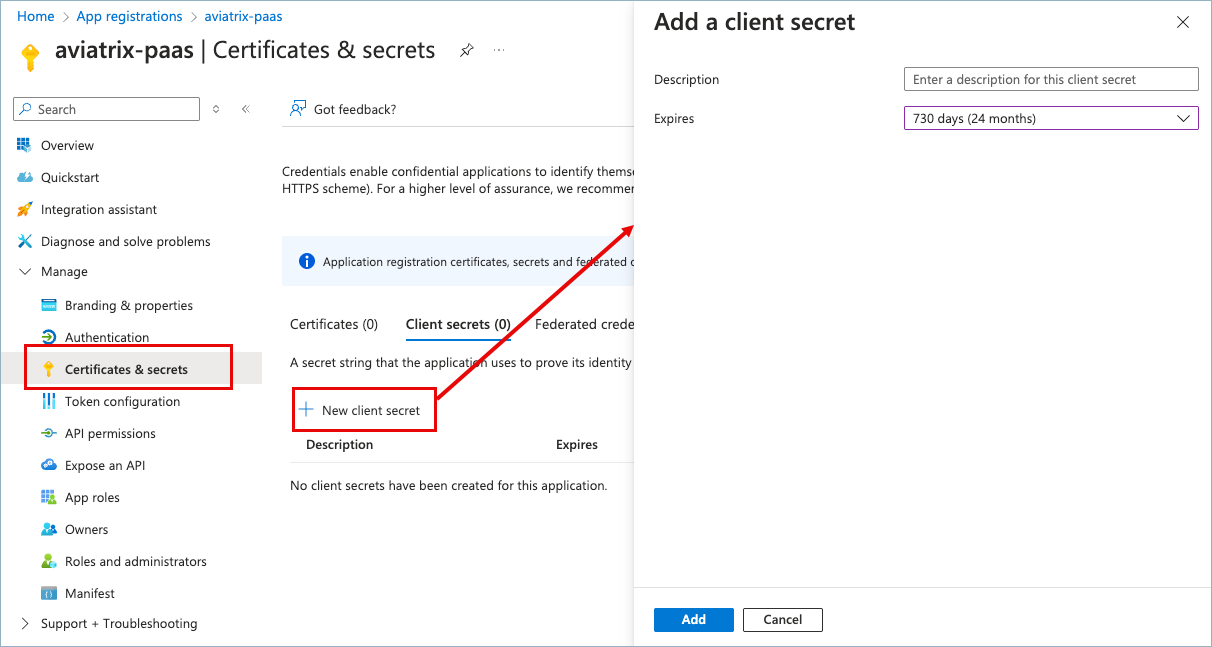This screenshot has width=1212, height=647.
Task: Collapse the Manage section
Action: pos(26,271)
